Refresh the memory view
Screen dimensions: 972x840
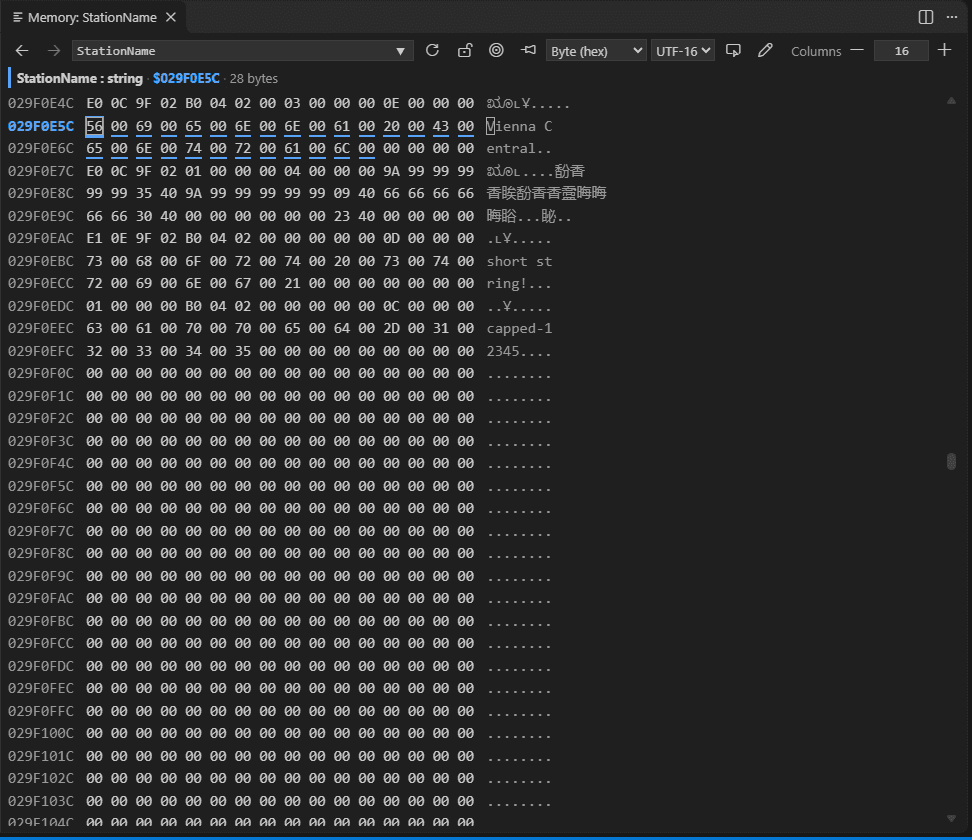(x=432, y=51)
